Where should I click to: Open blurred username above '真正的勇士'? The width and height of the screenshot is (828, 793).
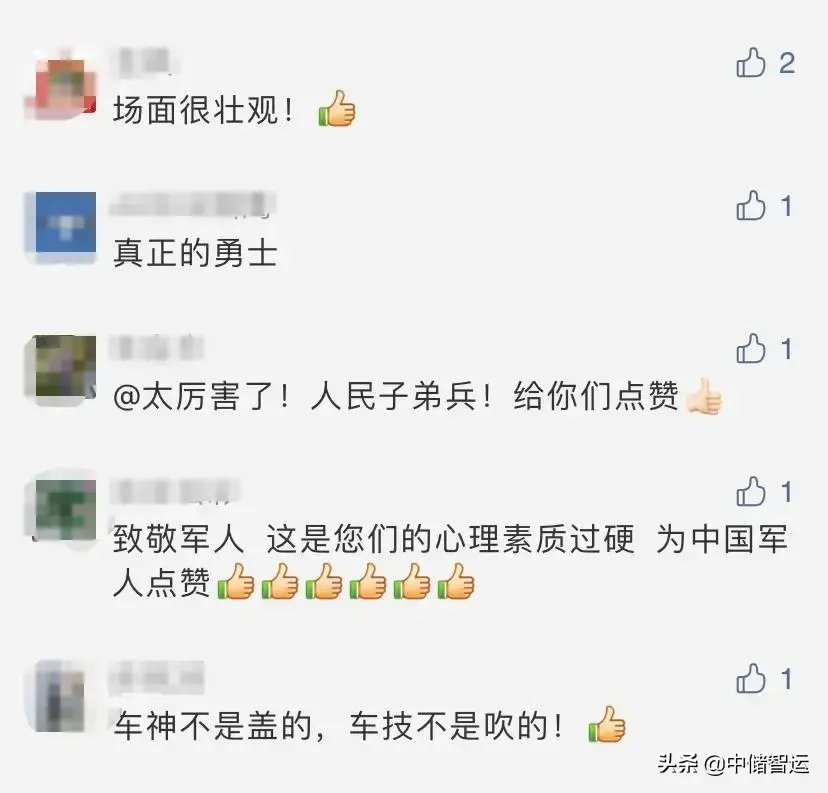click(193, 206)
